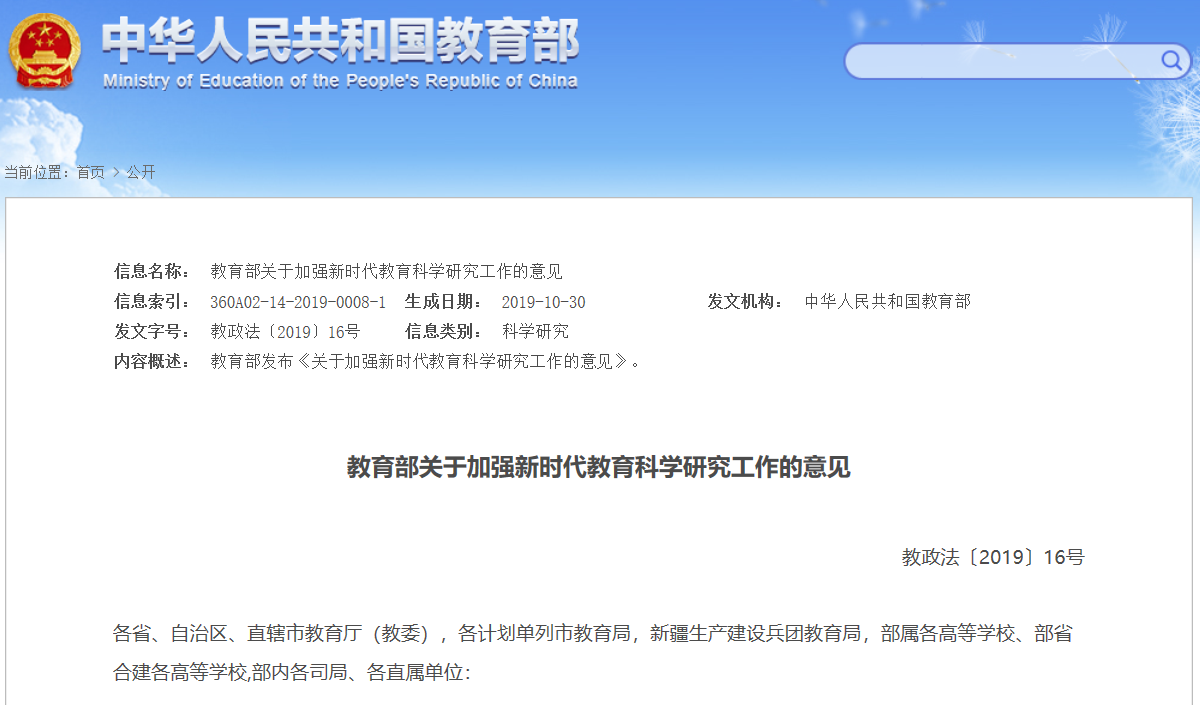Click the 发文机构 label
1200x705 pixels.
pos(745,301)
